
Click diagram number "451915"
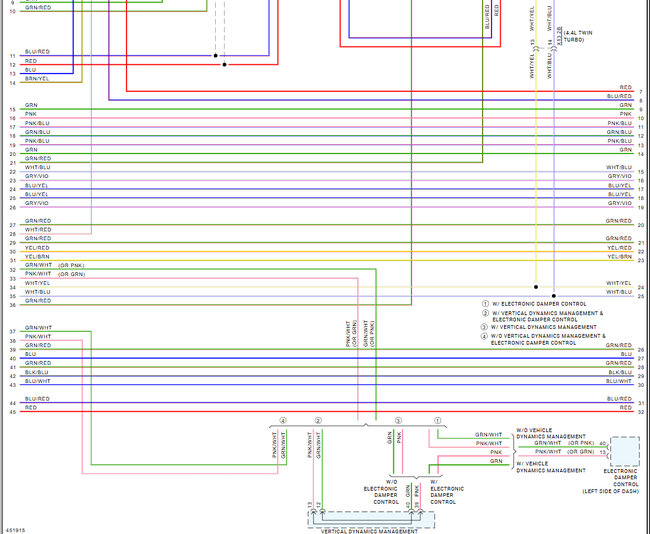pos(15,530)
